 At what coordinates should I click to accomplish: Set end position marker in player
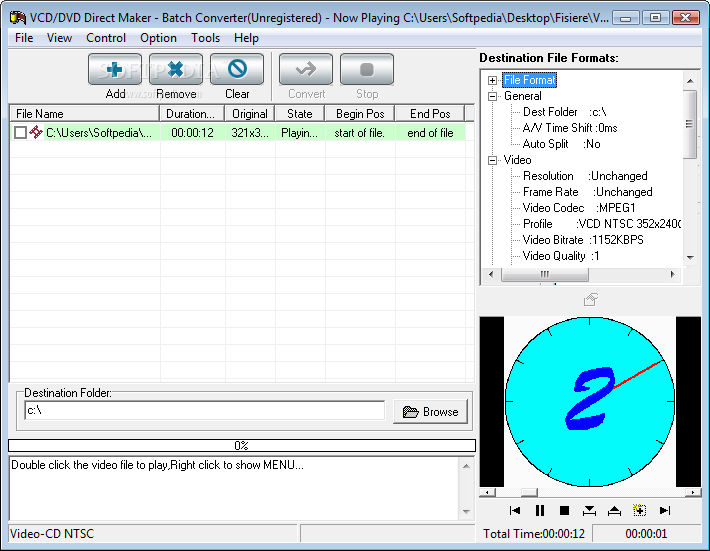tap(614, 511)
